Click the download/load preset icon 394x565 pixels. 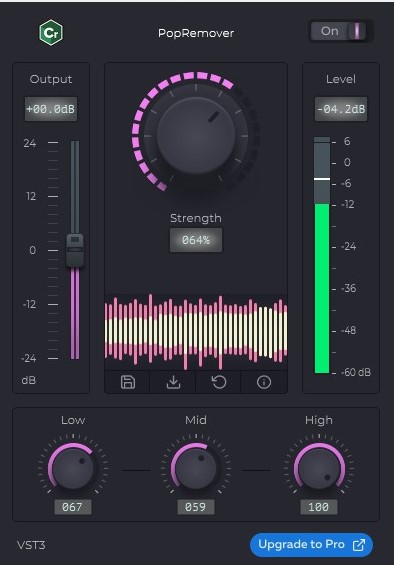(173, 382)
